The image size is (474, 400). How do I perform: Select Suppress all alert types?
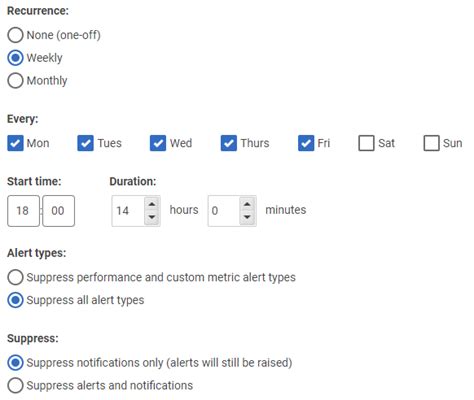click(15, 300)
